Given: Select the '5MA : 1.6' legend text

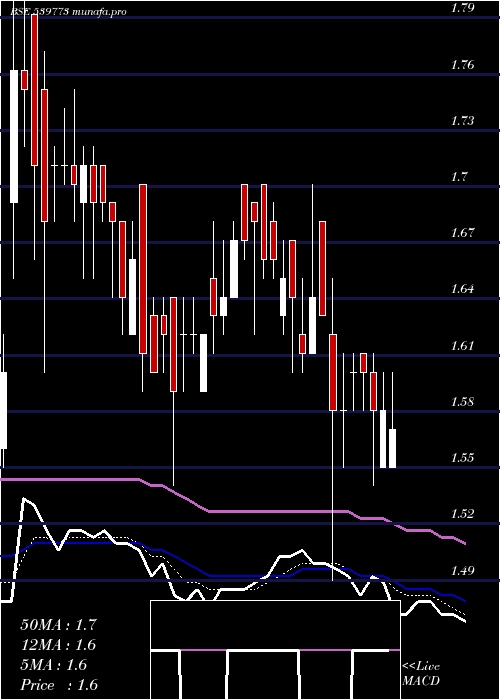Looking at the screenshot, I should click(54, 665).
